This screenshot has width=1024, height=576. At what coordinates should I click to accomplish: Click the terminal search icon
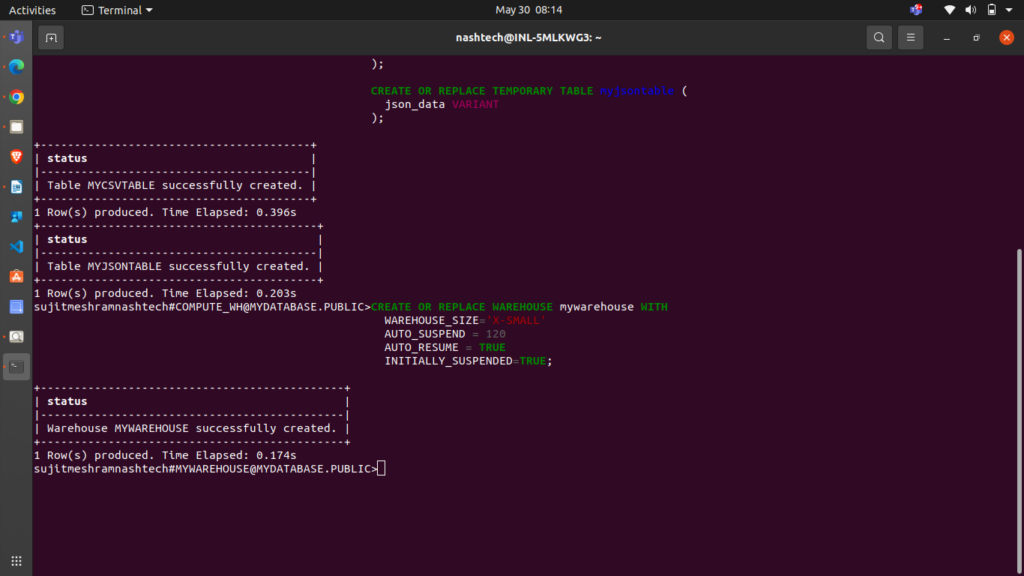(878, 38)
